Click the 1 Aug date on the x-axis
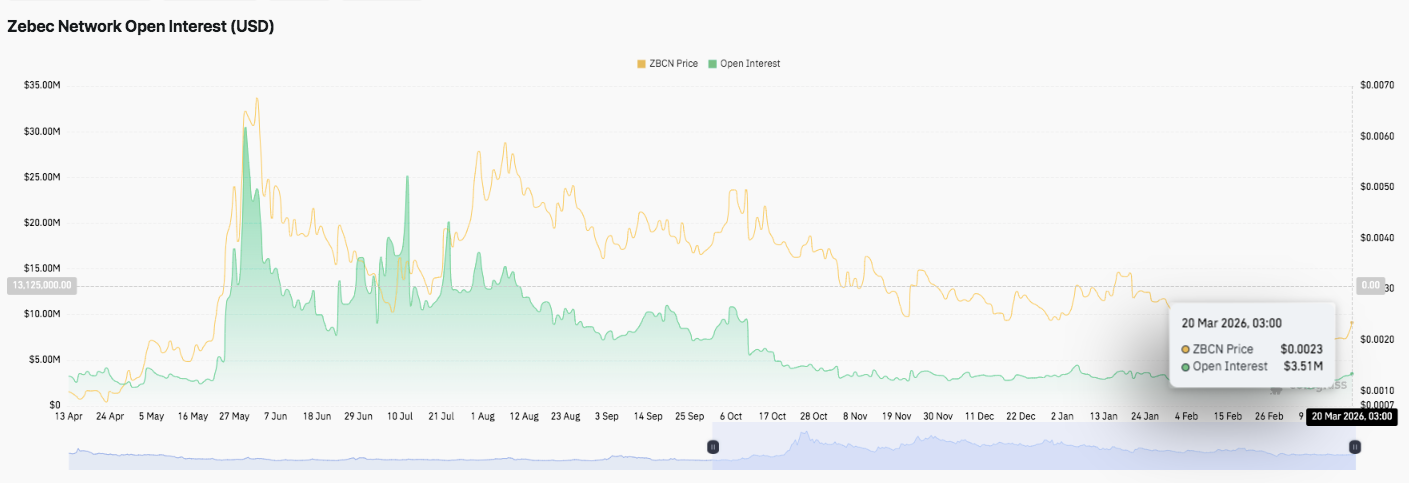The height and width of the screenshot is (483, 1409). point(482,416)
